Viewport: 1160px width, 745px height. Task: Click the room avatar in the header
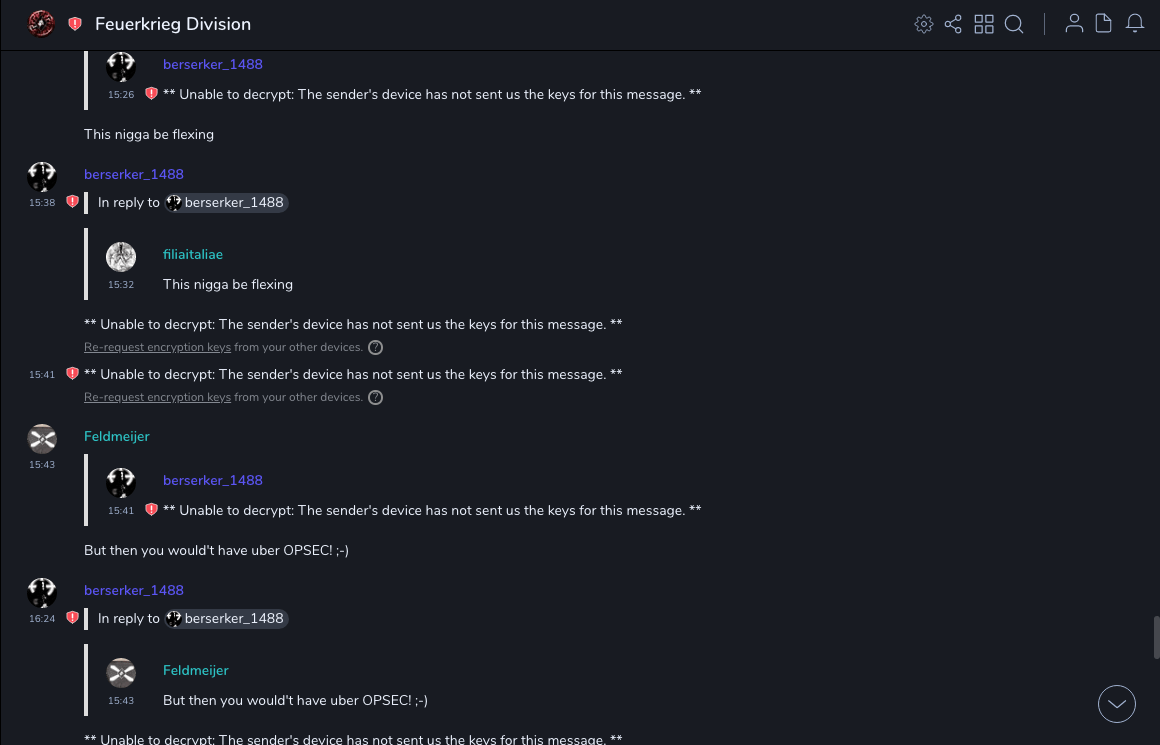pos(41,24)
